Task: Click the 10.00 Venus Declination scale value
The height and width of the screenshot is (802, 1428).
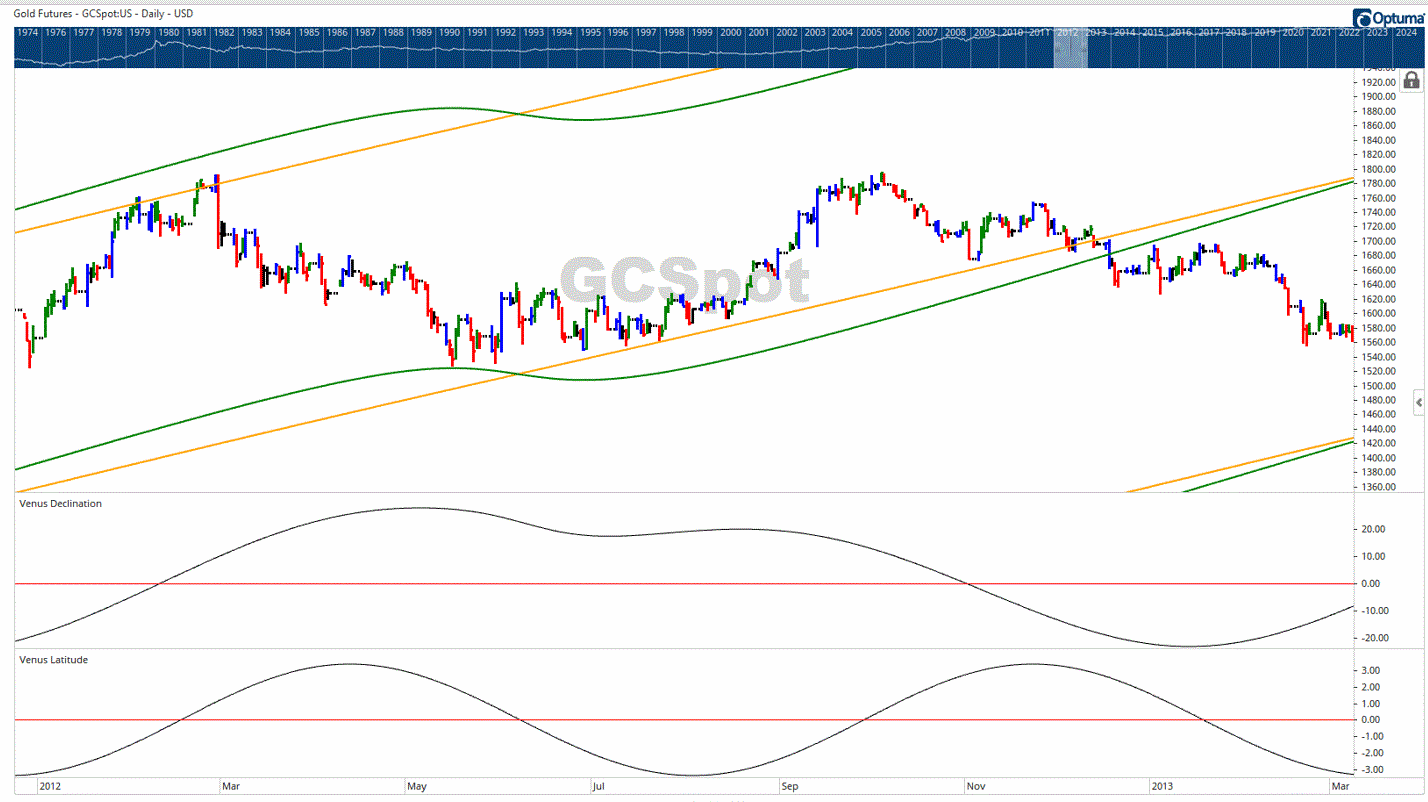Action: pyautogui.click(x=1372, y=556)
